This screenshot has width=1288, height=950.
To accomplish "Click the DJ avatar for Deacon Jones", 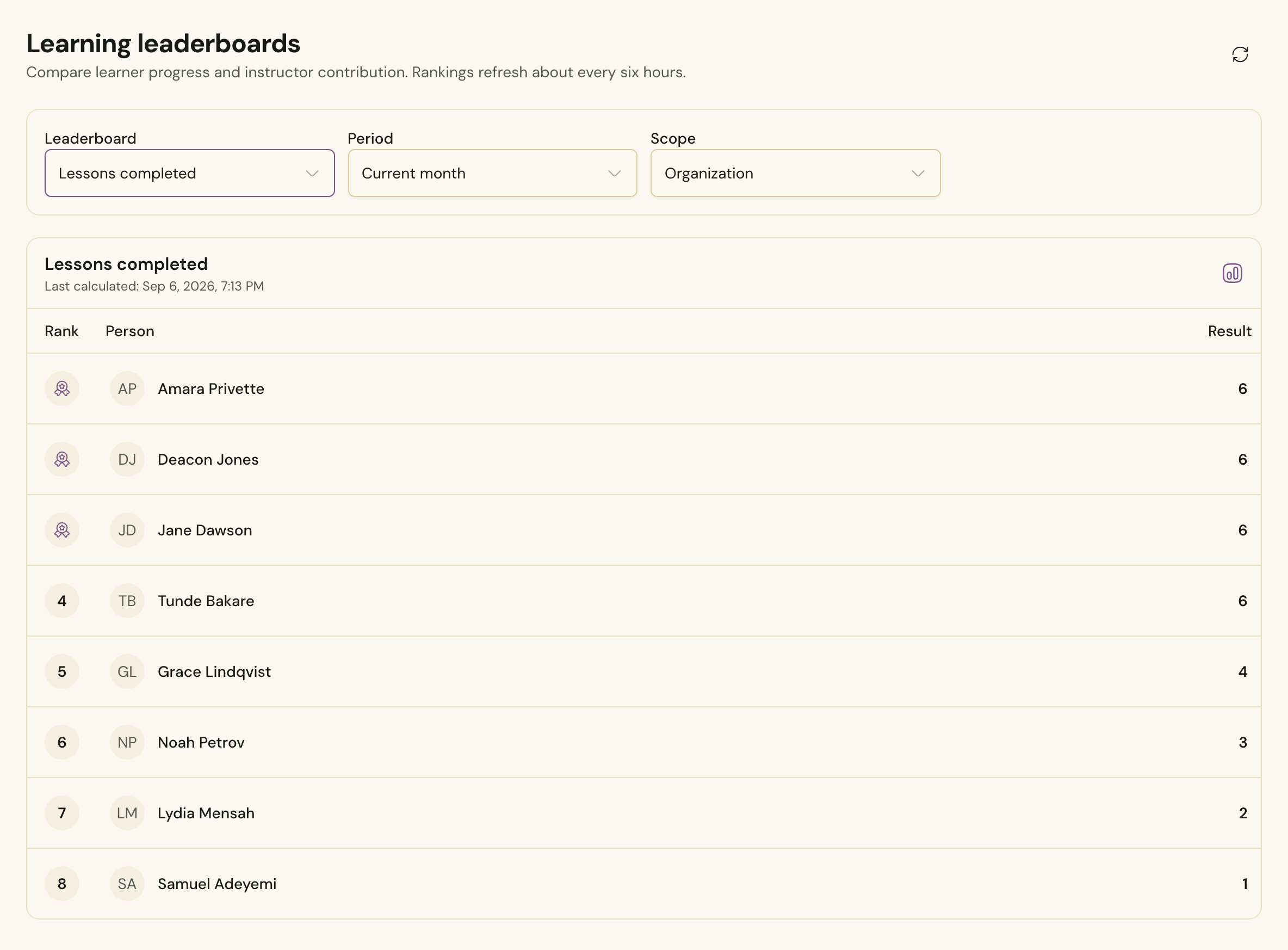I will coord(127,459).
